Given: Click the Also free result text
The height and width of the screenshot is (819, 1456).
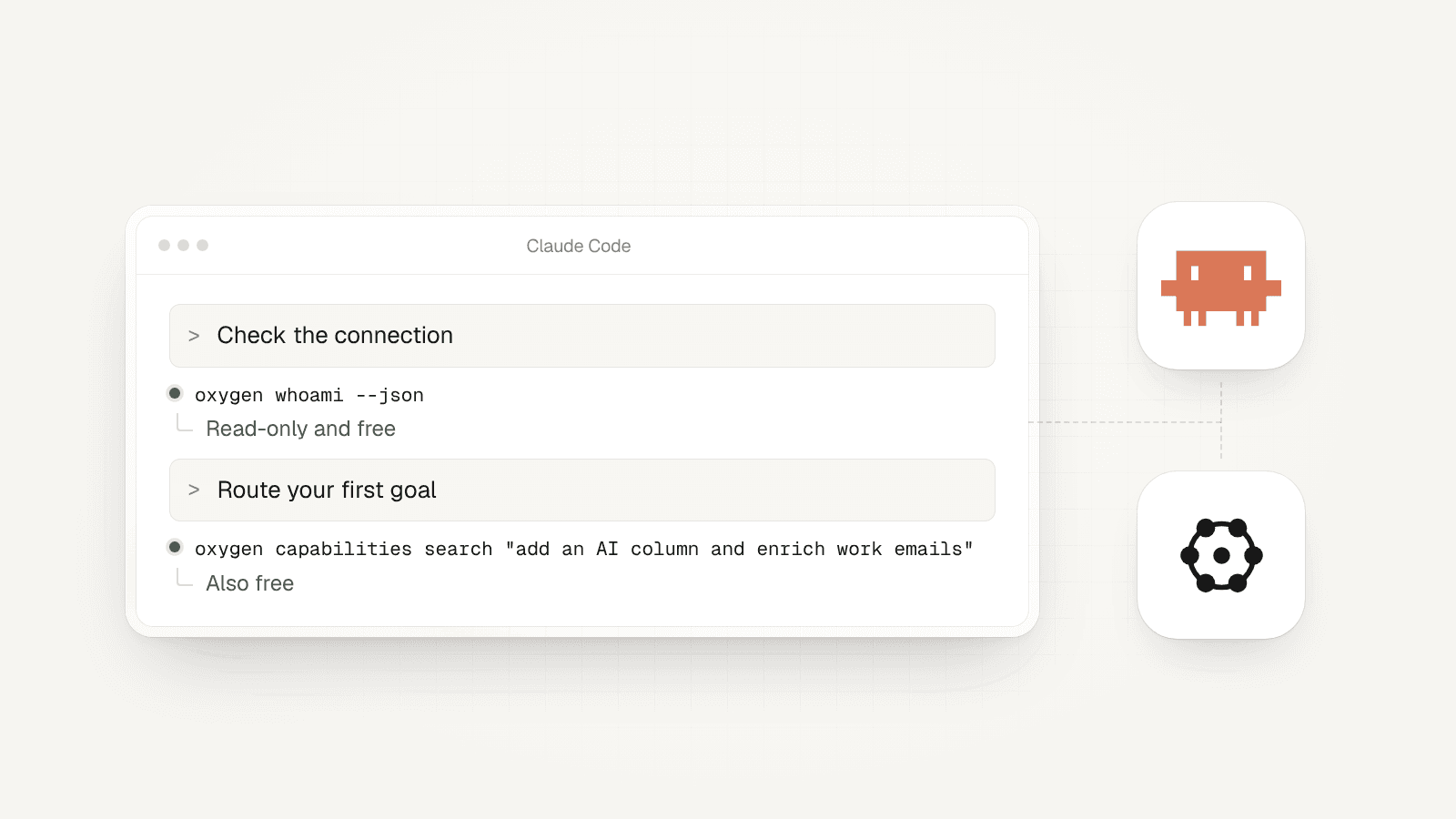Looking at the screenshot, I should [x=249, y=583].
